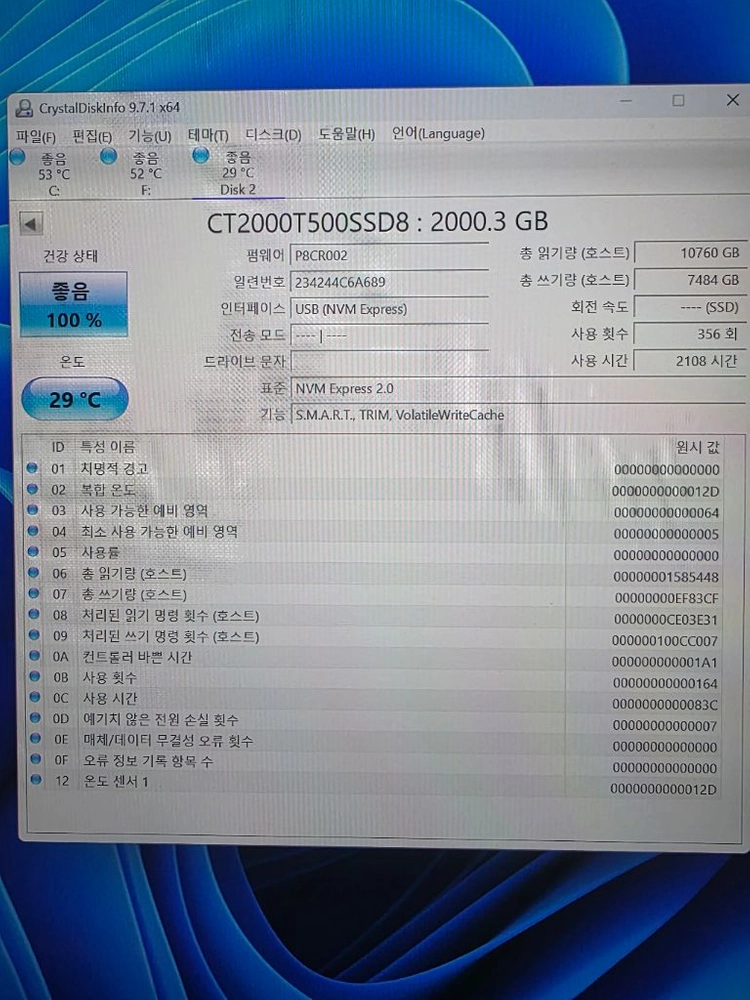Click status dot for 01 치명적 경고
Image resolution: width=750 pixels, height=1000 pixels.
[32, 468]
